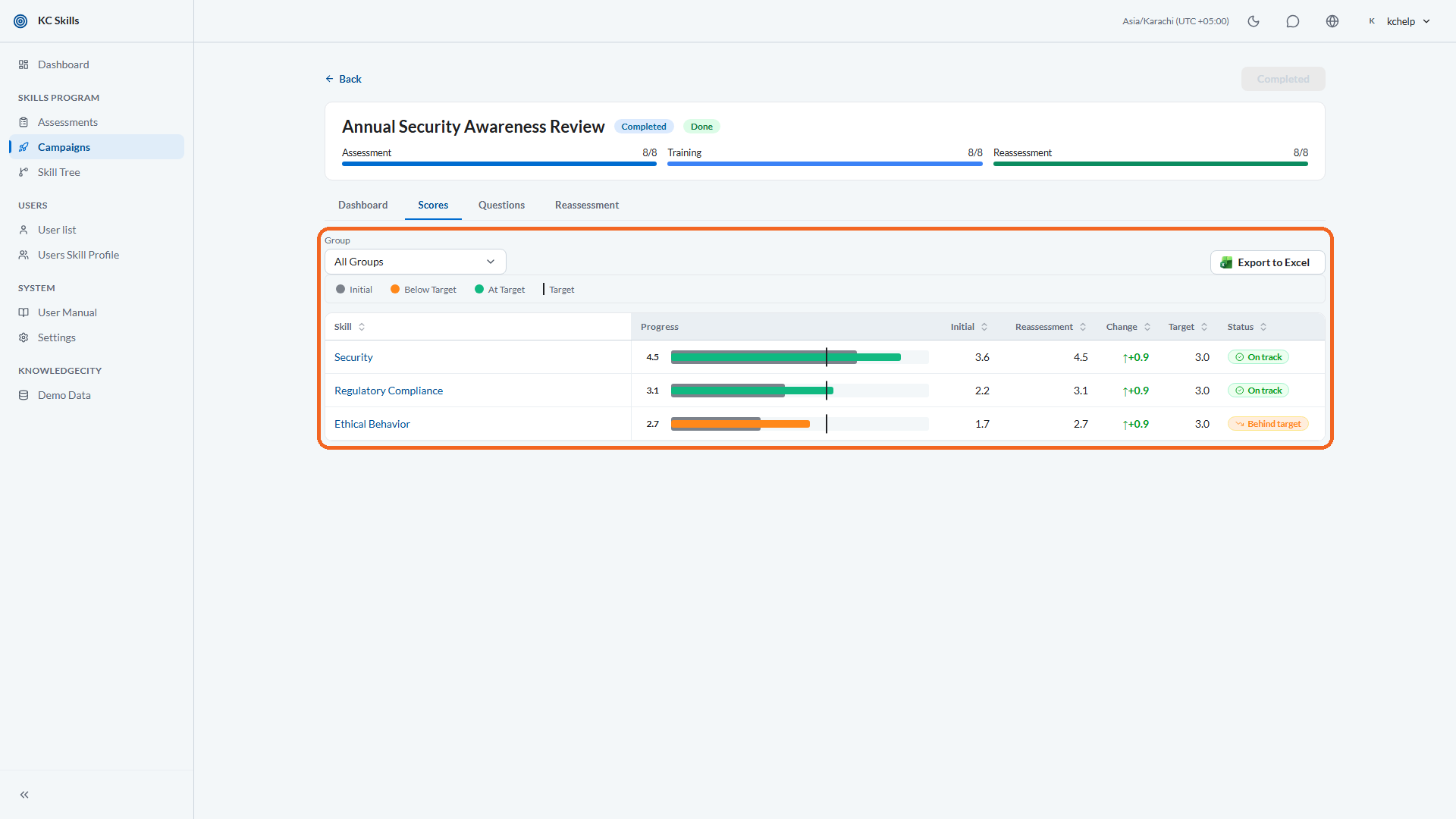Expand the All Groups dropdown
Viewport: 1456px width, 819px height.
click(x=415, y=262)
